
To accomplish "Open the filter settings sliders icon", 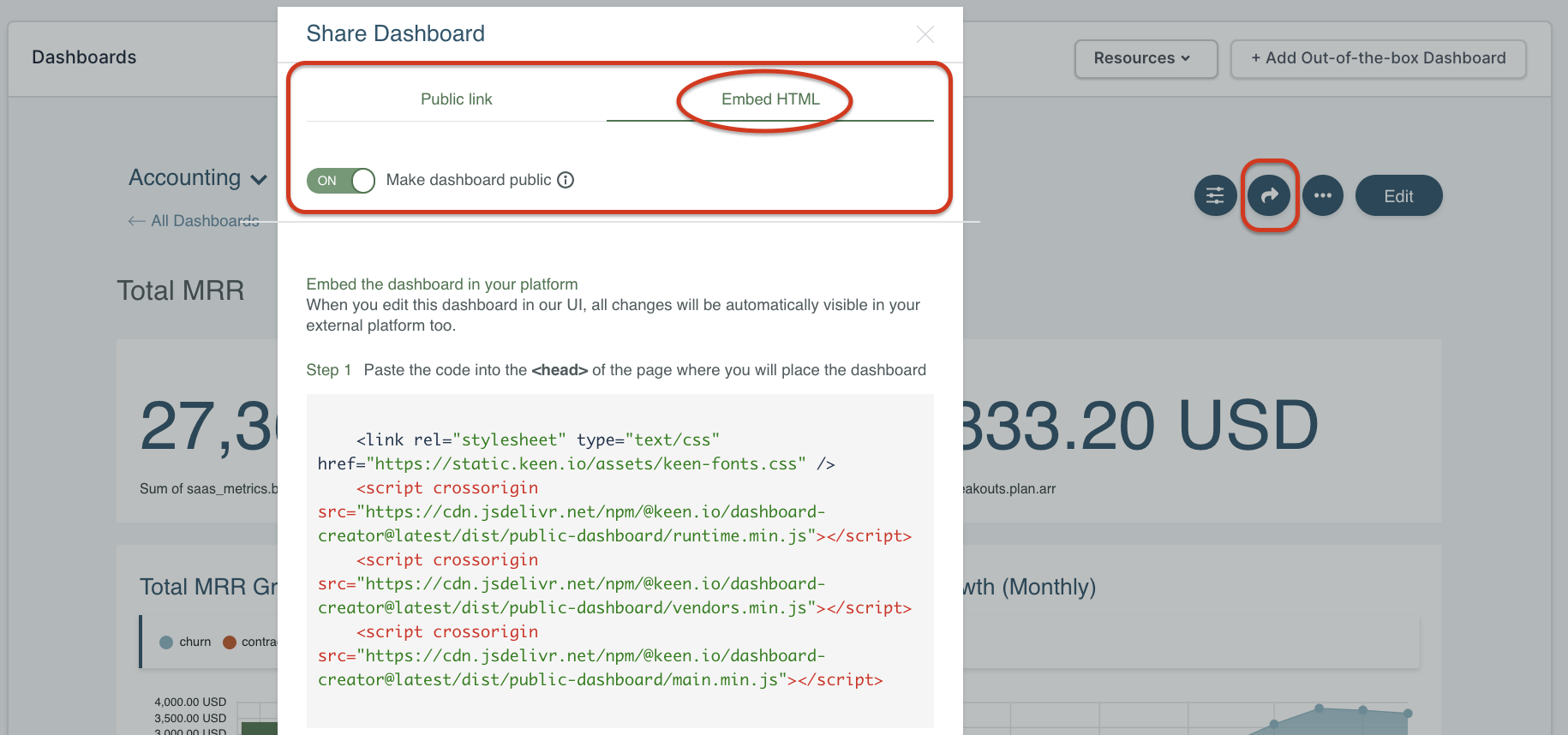I will point(1215,195).
